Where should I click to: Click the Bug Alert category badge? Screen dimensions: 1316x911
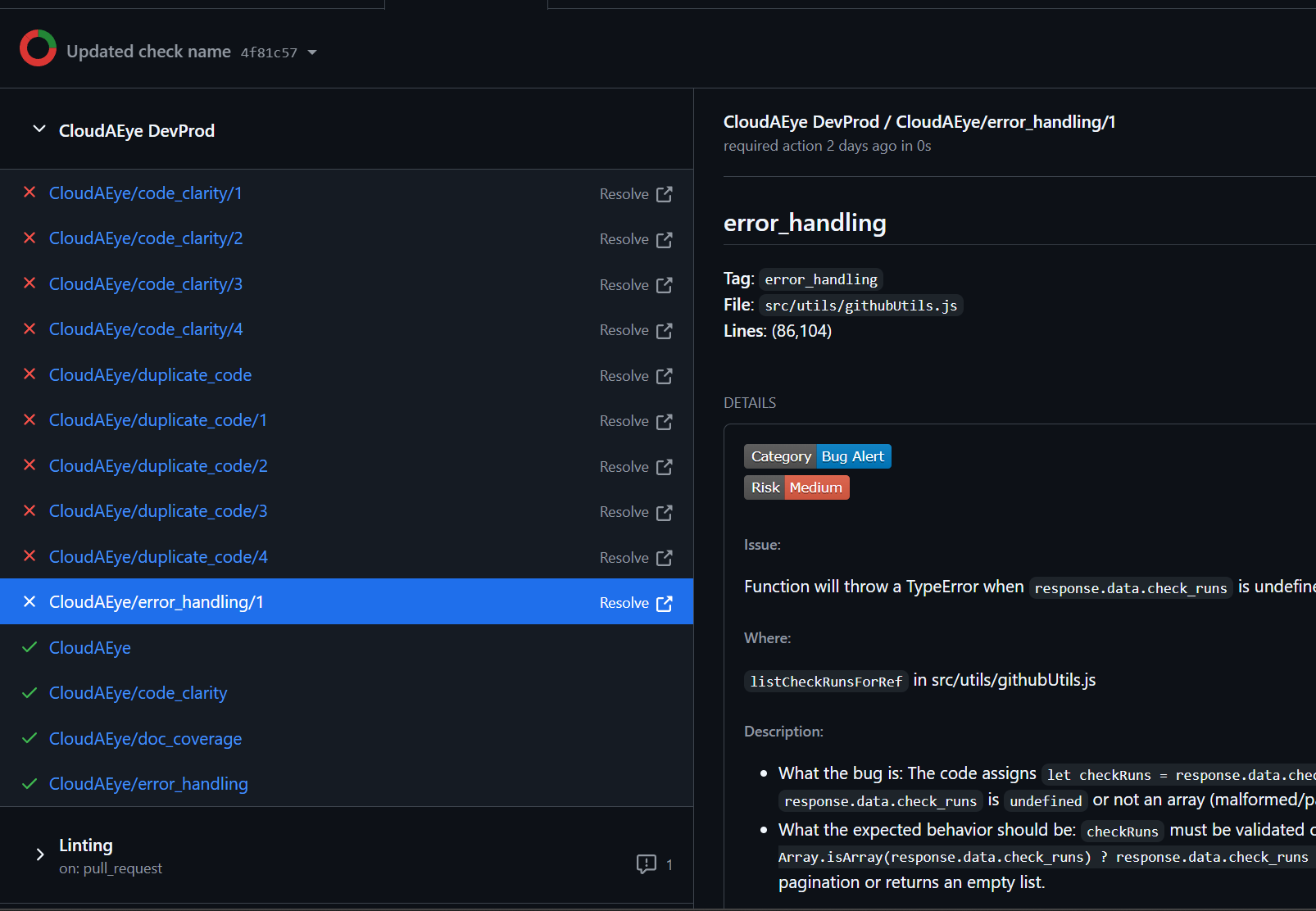click(852, 456)
